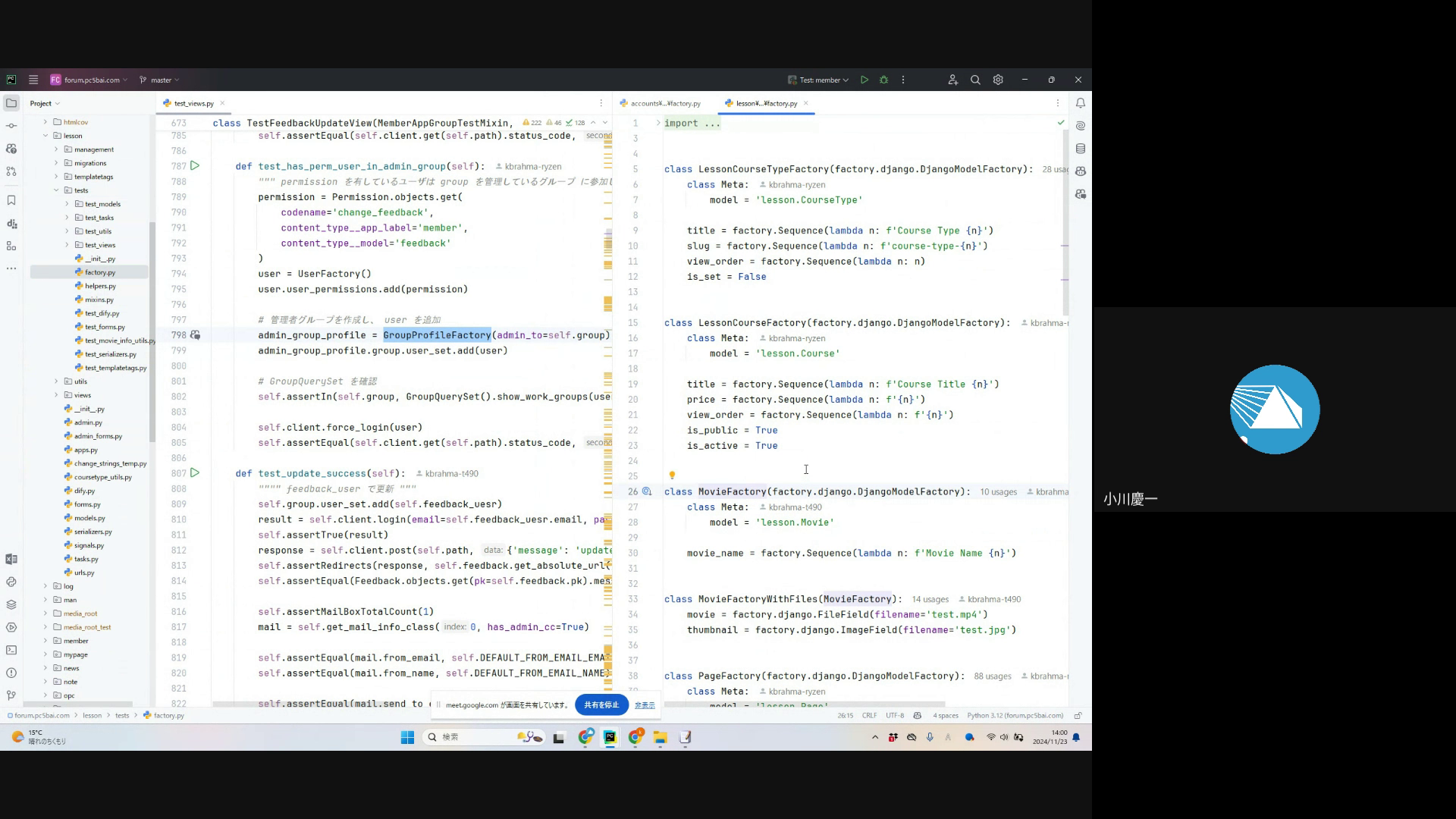Open the IDE settings gear icon
The height and width of the screenshot is (819, 1456).
click(998, 80)
